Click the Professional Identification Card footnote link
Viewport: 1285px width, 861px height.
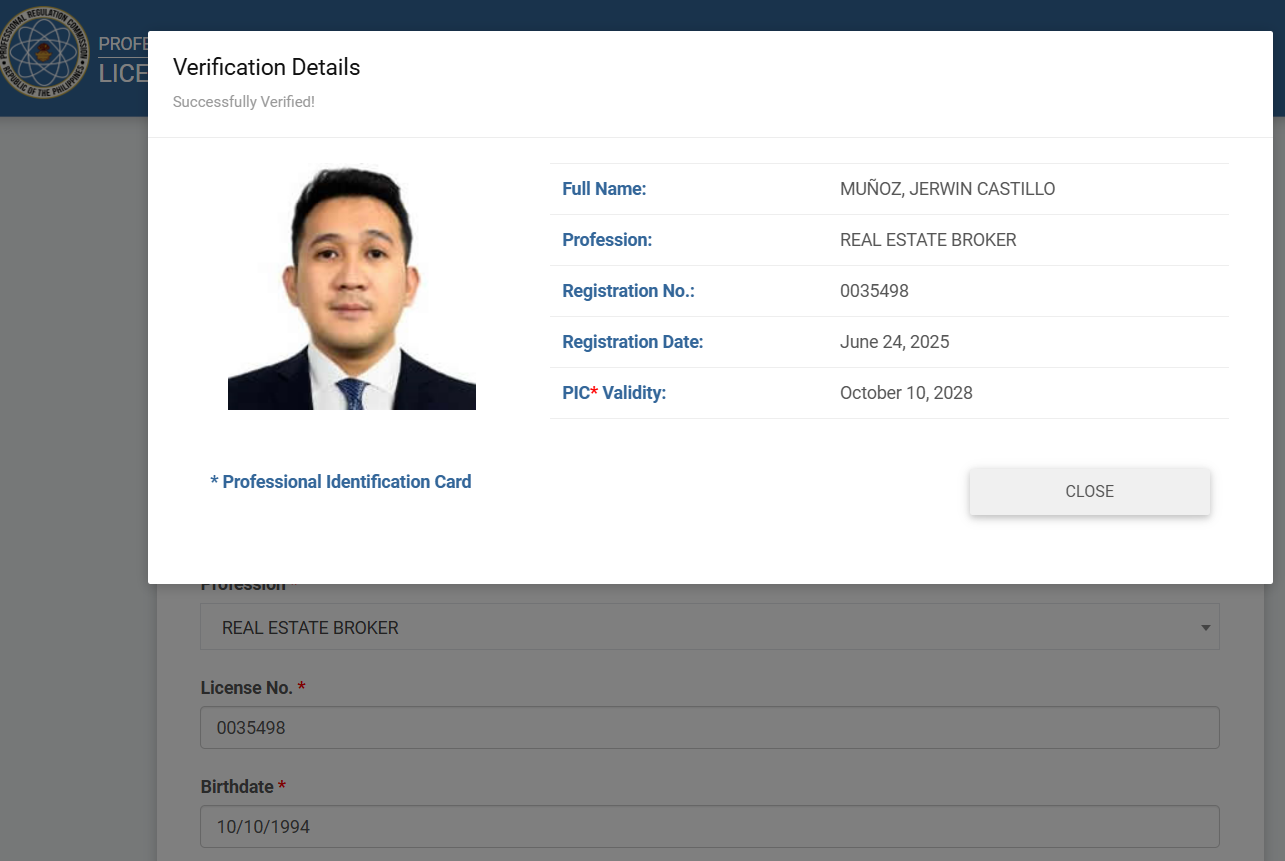coord(340,481)
